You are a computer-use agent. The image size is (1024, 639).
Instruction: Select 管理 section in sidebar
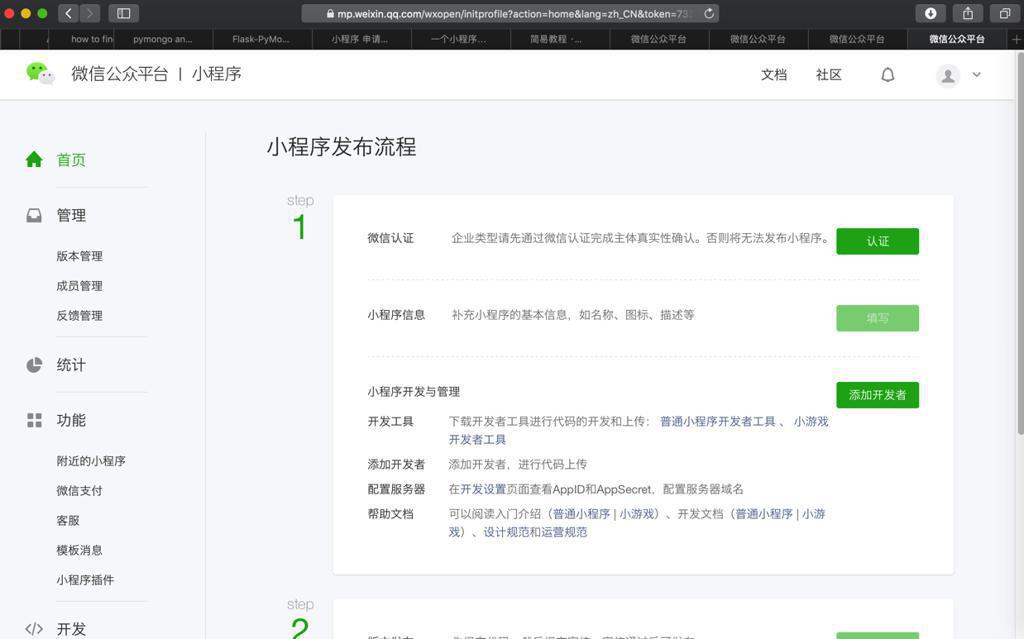coord(71,215)
